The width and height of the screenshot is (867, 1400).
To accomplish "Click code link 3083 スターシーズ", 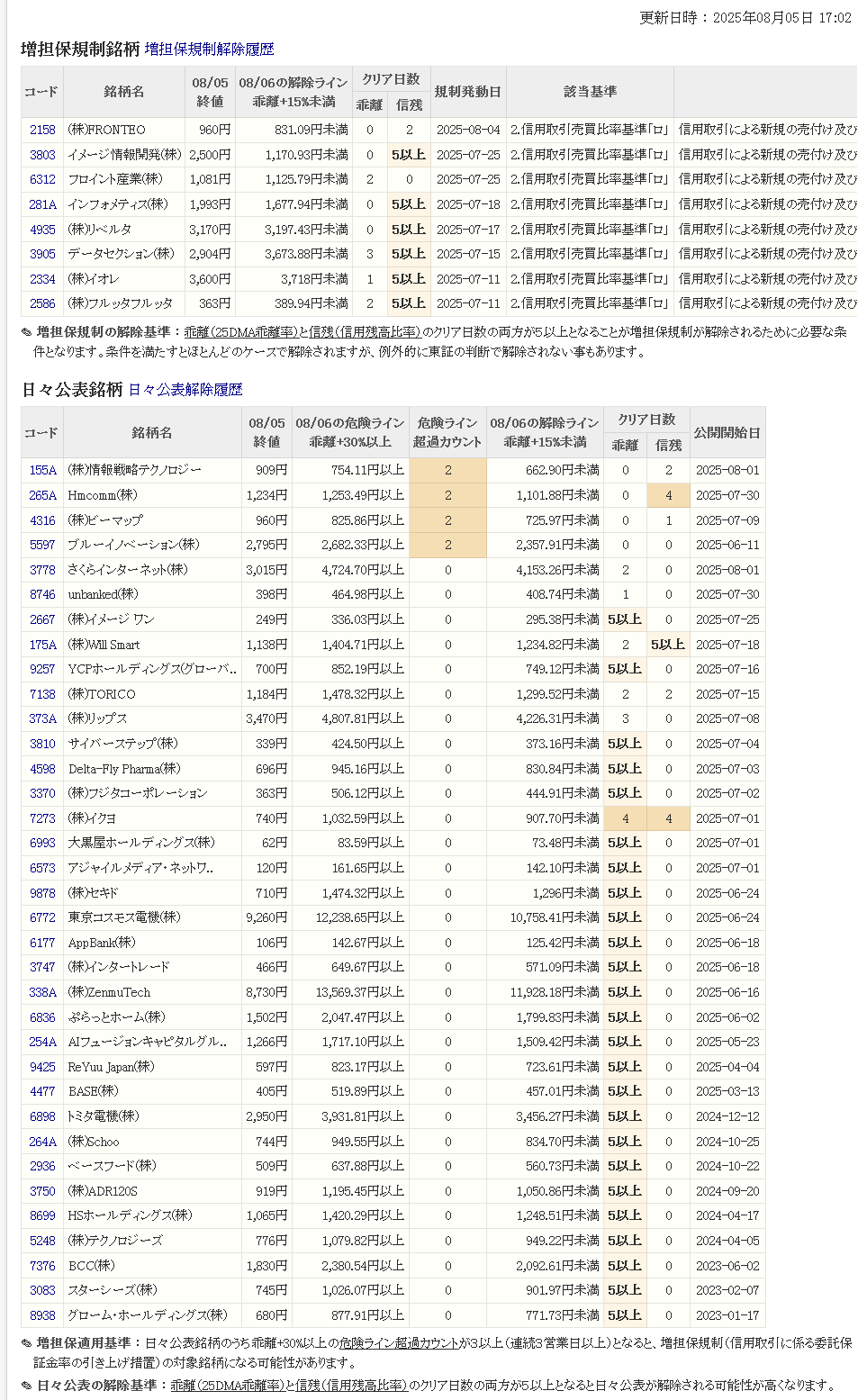I will point(42,1290).
